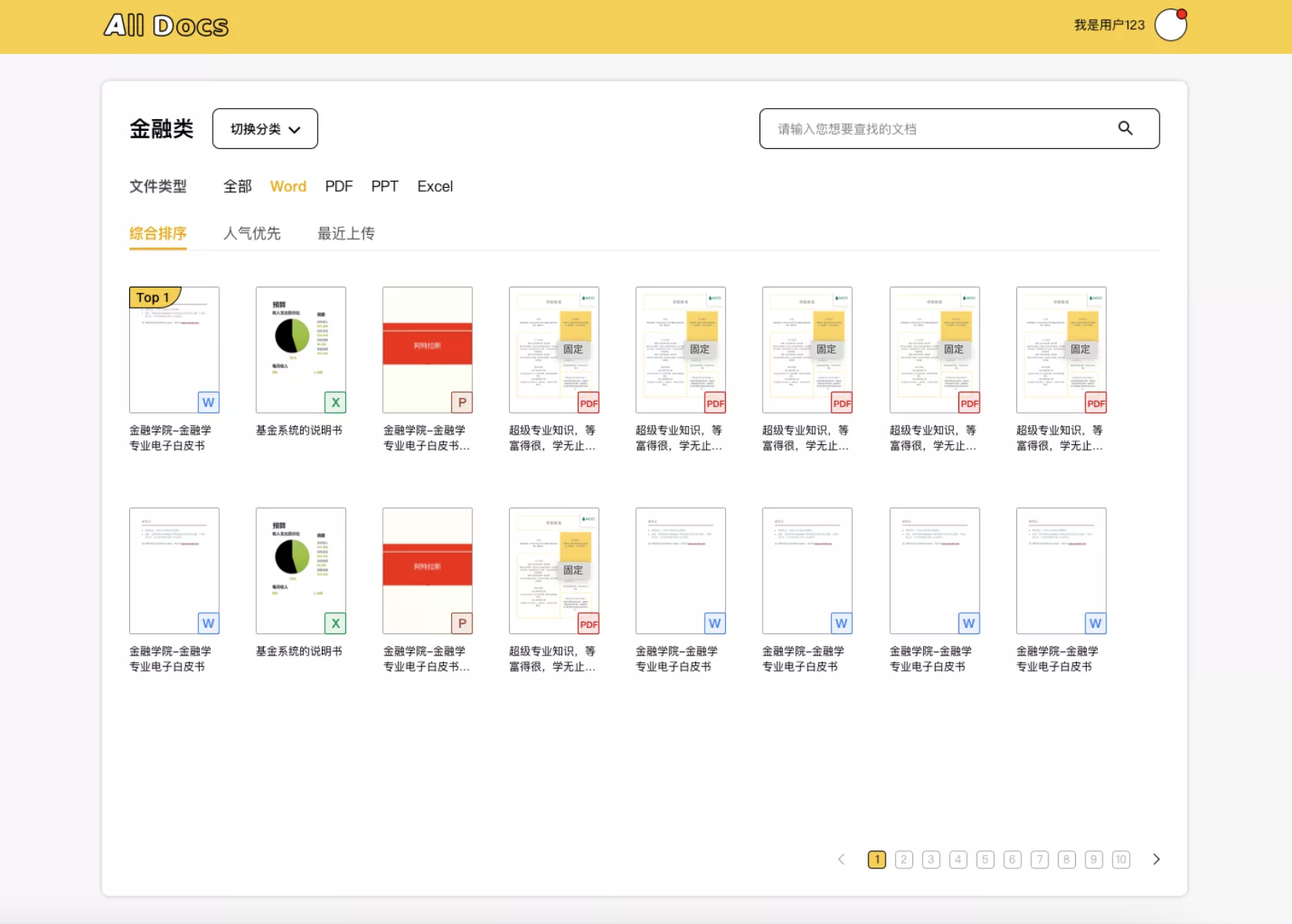Viewport: 1292px width, 924px height.
Task: Click 固定 label on first PDF in first row
Action: click(573, 349)
